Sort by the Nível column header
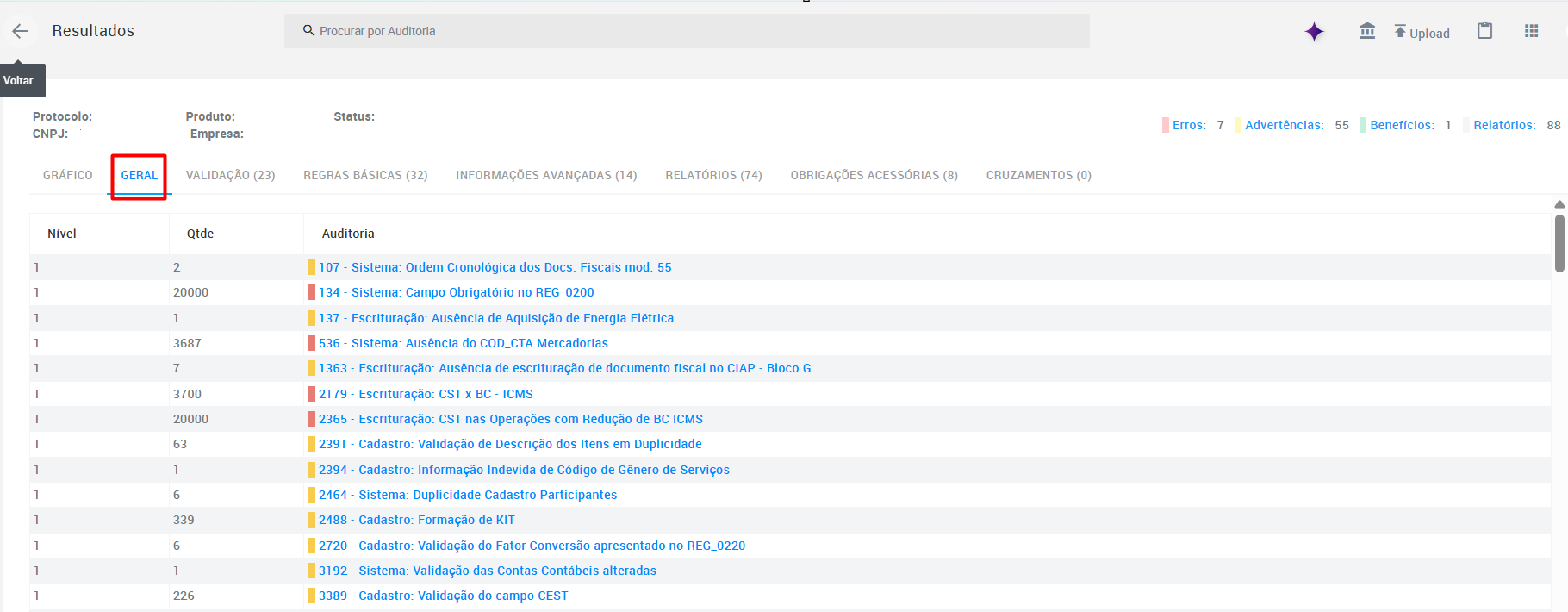The height and width of the screenshot is (612, 1568). click(62, 234)
